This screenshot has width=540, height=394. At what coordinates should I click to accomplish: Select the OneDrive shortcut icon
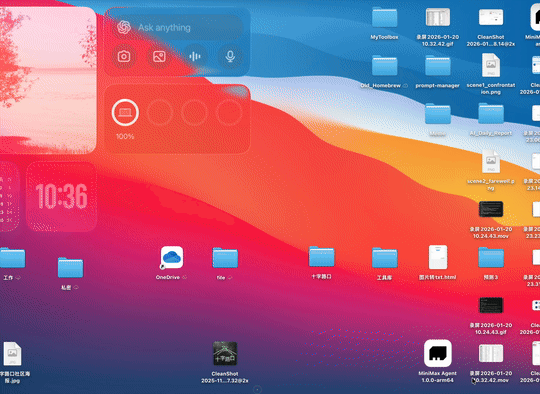tap(172, 257)
